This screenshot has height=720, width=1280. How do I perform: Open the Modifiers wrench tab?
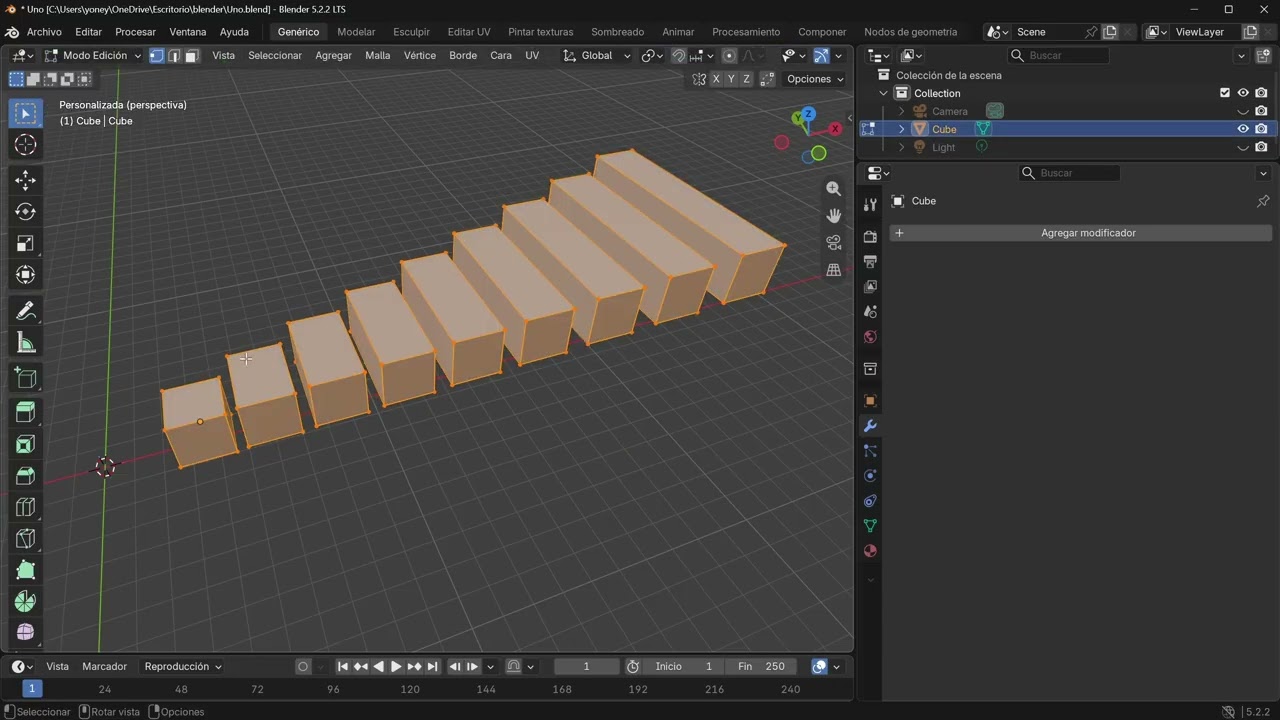(x=870, y=427)
